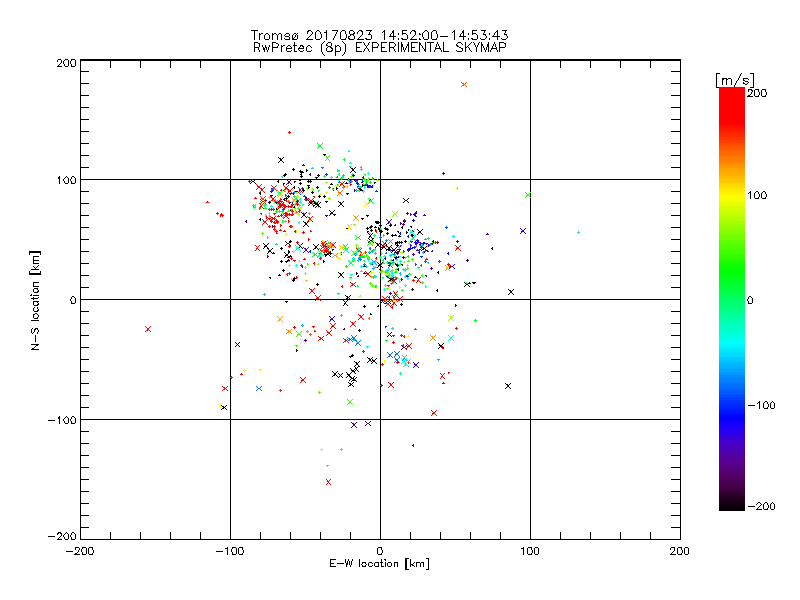The height and width of the screenshot is (600, 800).
Task: Click the y-axis tick label '-100'
Action: pyautogui.click(x=62, y=420)
